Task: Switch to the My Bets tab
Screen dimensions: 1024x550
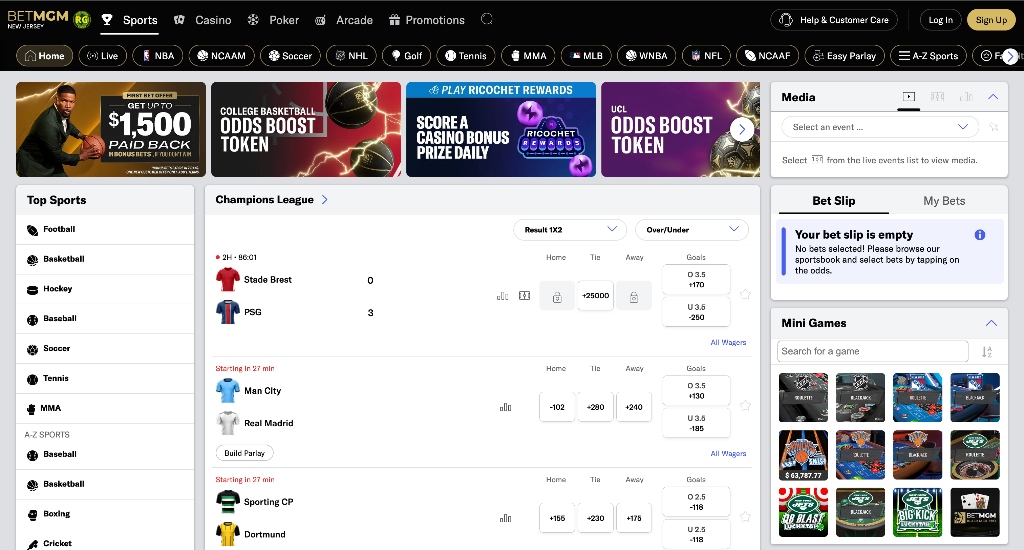Action: [x=944, y=201]
